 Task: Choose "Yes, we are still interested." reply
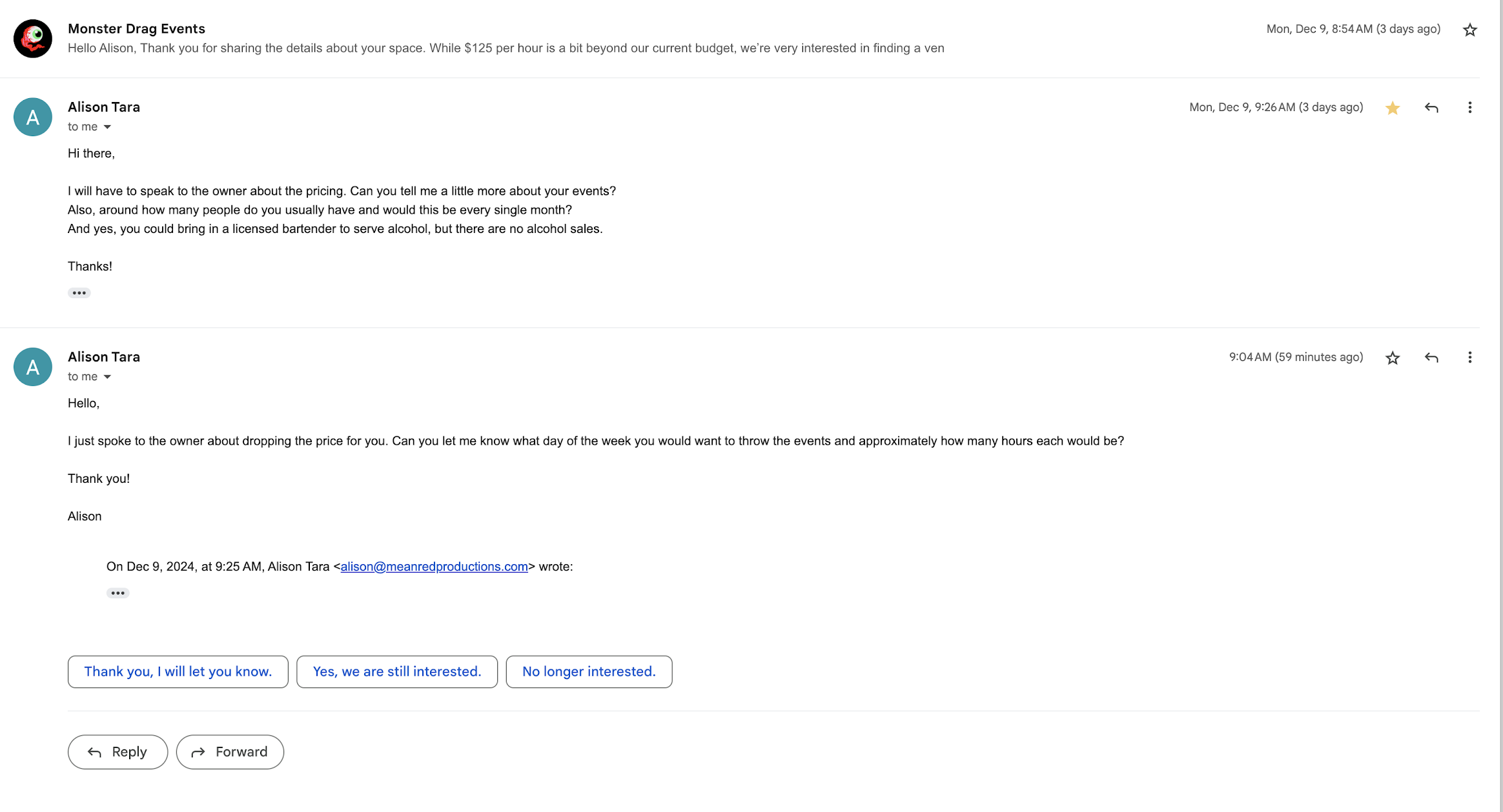(397, 672)
